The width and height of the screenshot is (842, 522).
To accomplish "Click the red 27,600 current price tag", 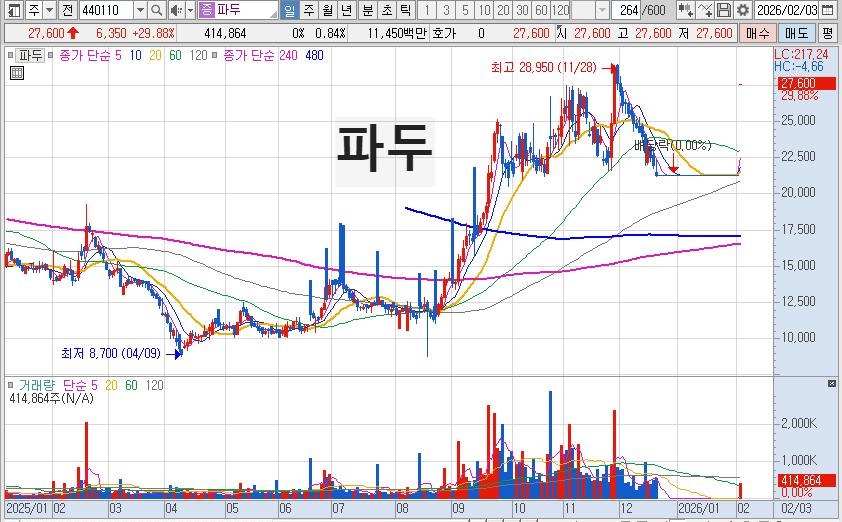I will (807, 83).
